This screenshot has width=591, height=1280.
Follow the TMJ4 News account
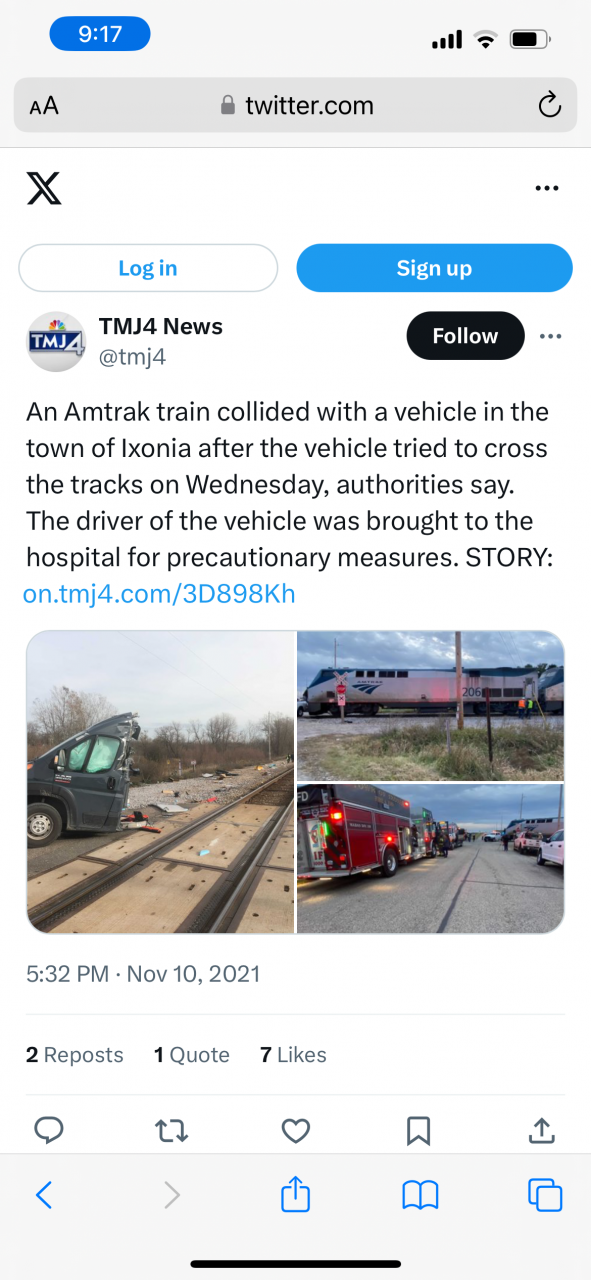[465, 336]
